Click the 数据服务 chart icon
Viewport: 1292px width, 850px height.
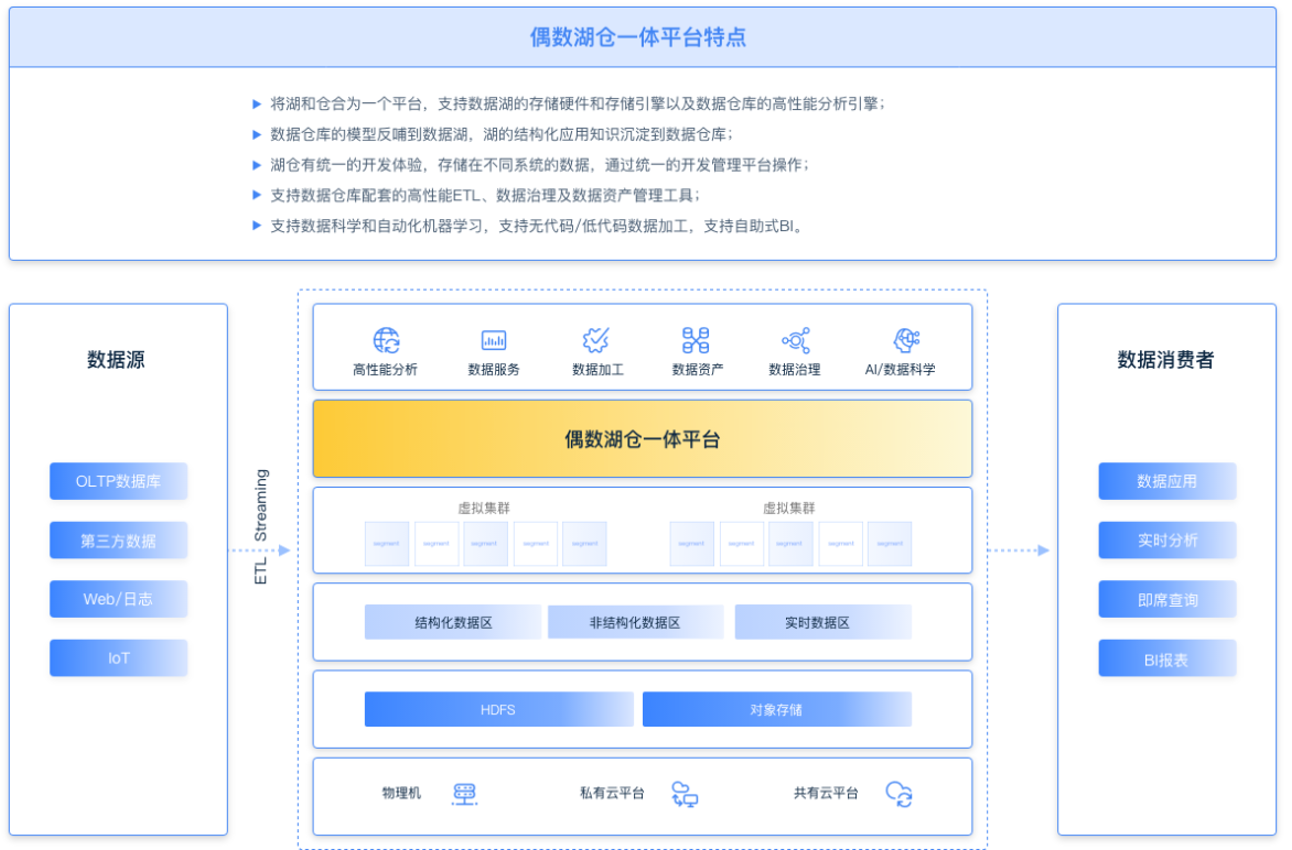[x=494, y=340]
